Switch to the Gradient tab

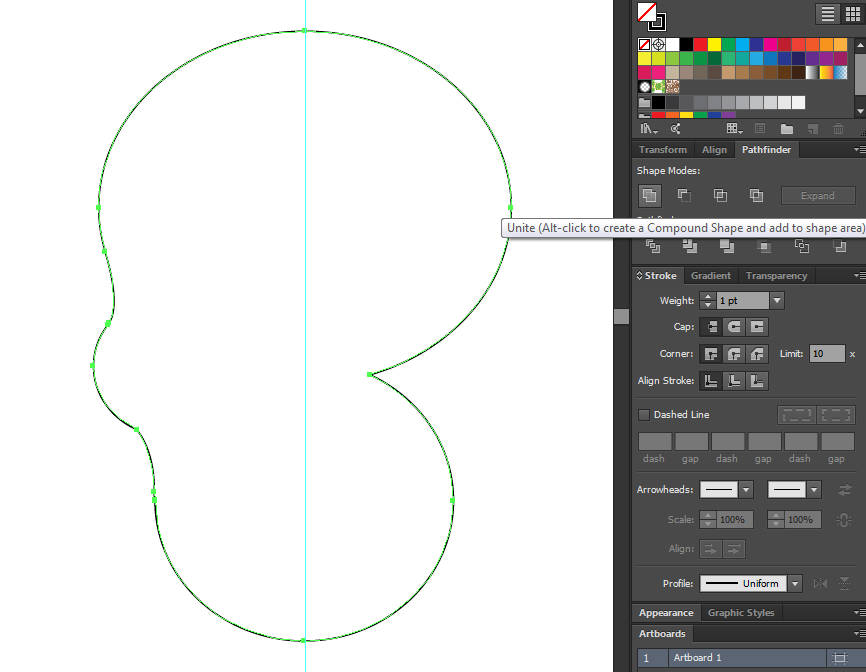(711, 276)
